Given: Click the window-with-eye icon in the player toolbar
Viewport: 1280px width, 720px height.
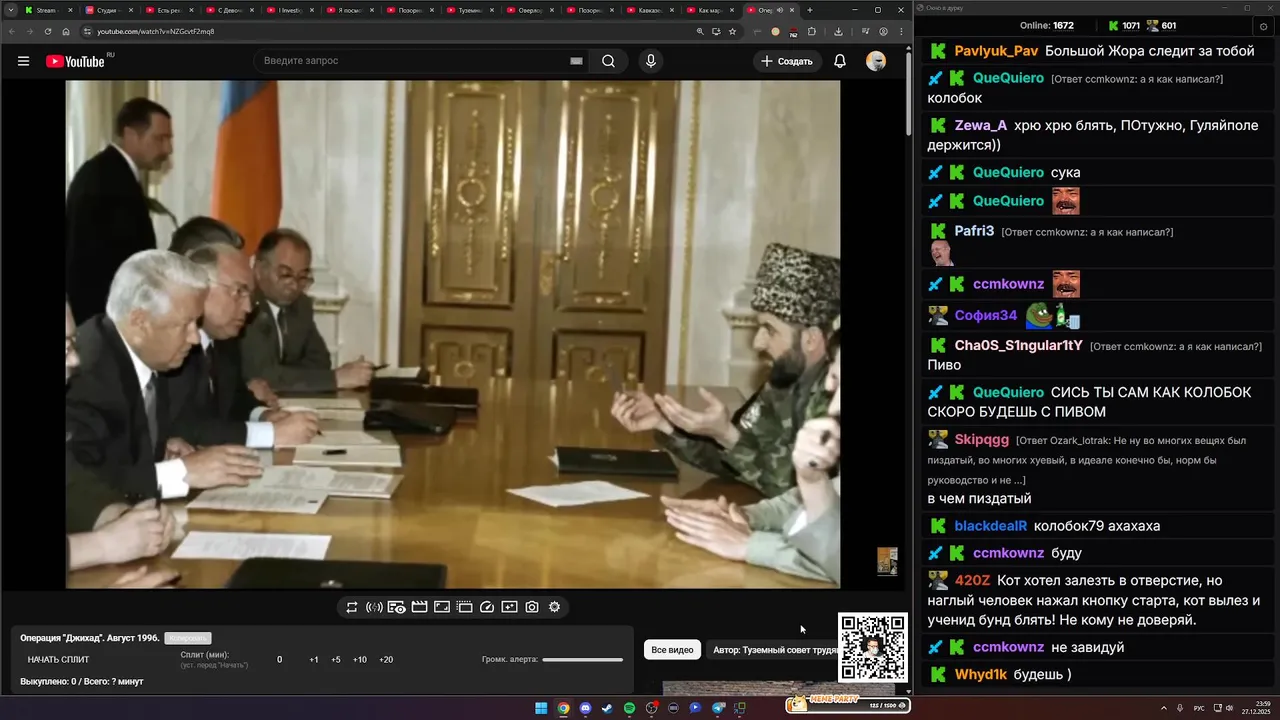Looking at the screenshot, I should pos(397,607).
